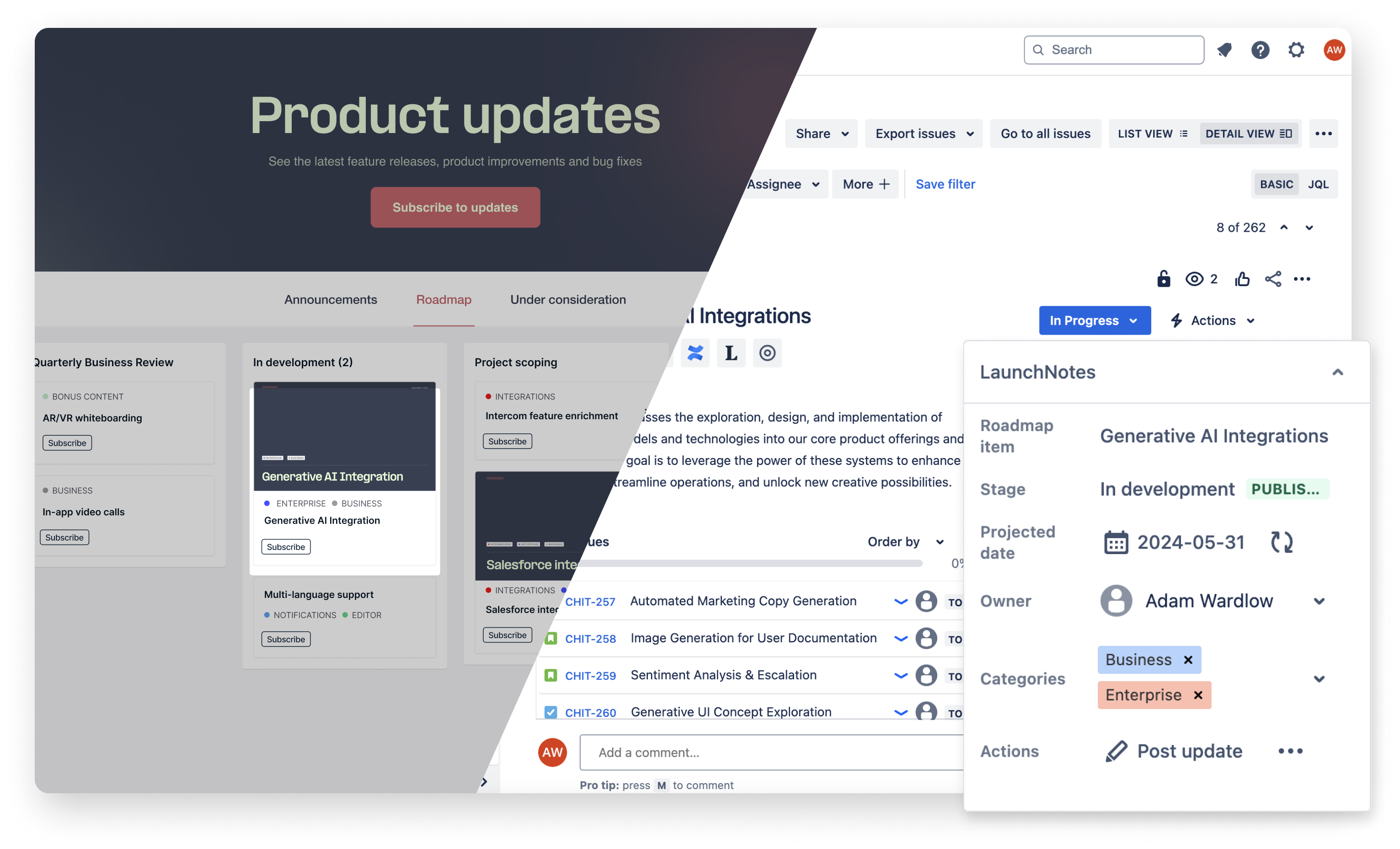Open the projected date calendar icon
Image resolution: width=1400 pixels, height=849 pixels.
(1116, 542)
